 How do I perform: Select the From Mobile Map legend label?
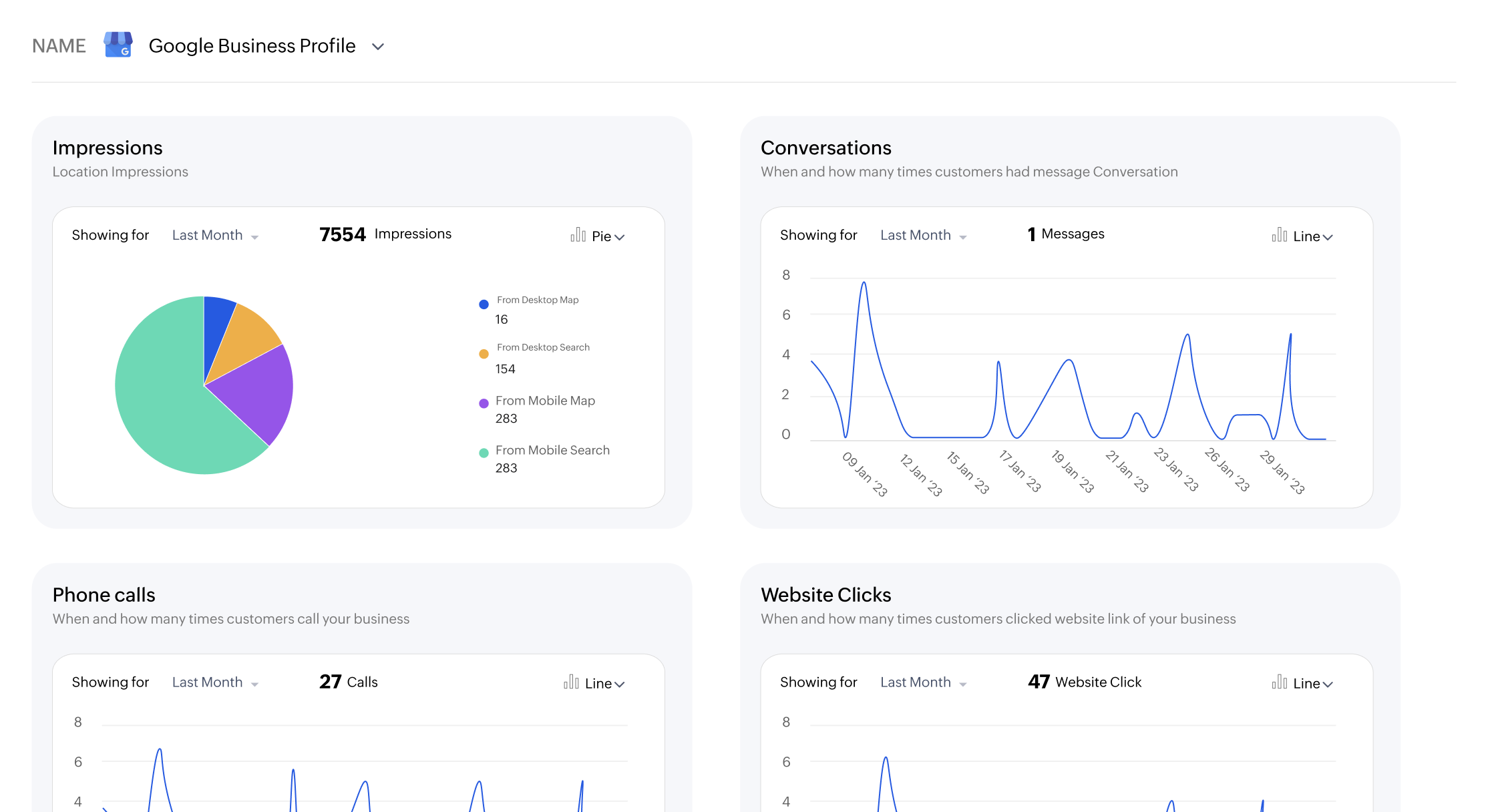coord(545,401)
